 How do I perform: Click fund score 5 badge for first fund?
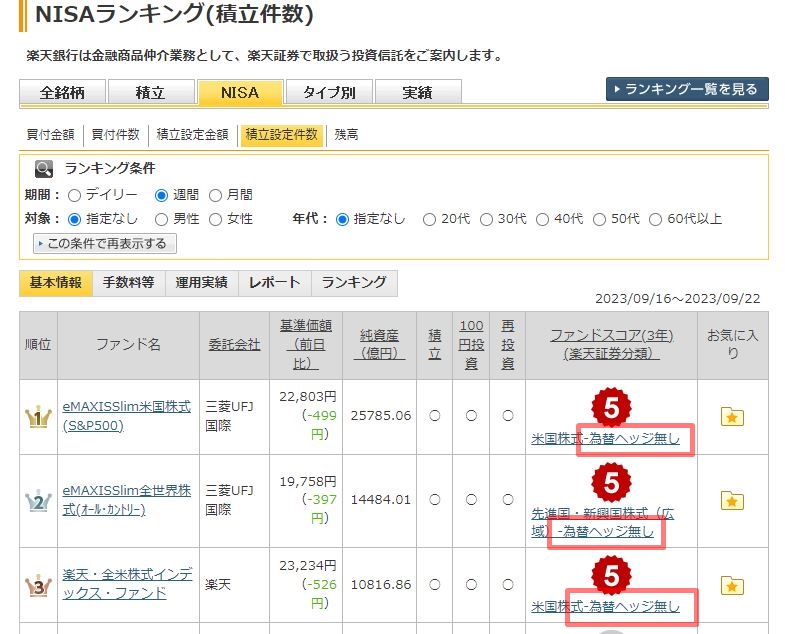[x=610, y=407]
